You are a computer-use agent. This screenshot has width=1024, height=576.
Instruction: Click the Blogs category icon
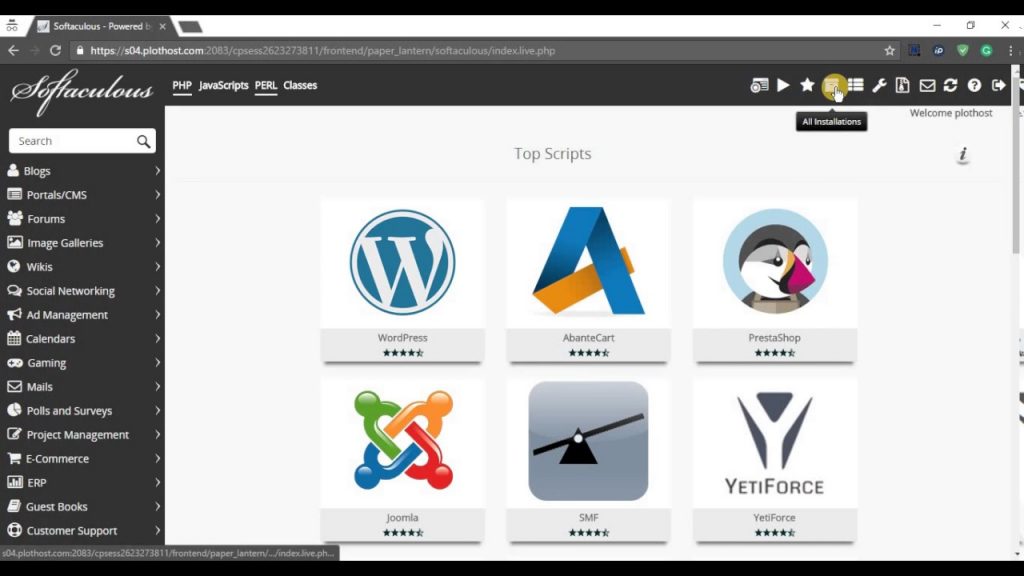[13, 170]
